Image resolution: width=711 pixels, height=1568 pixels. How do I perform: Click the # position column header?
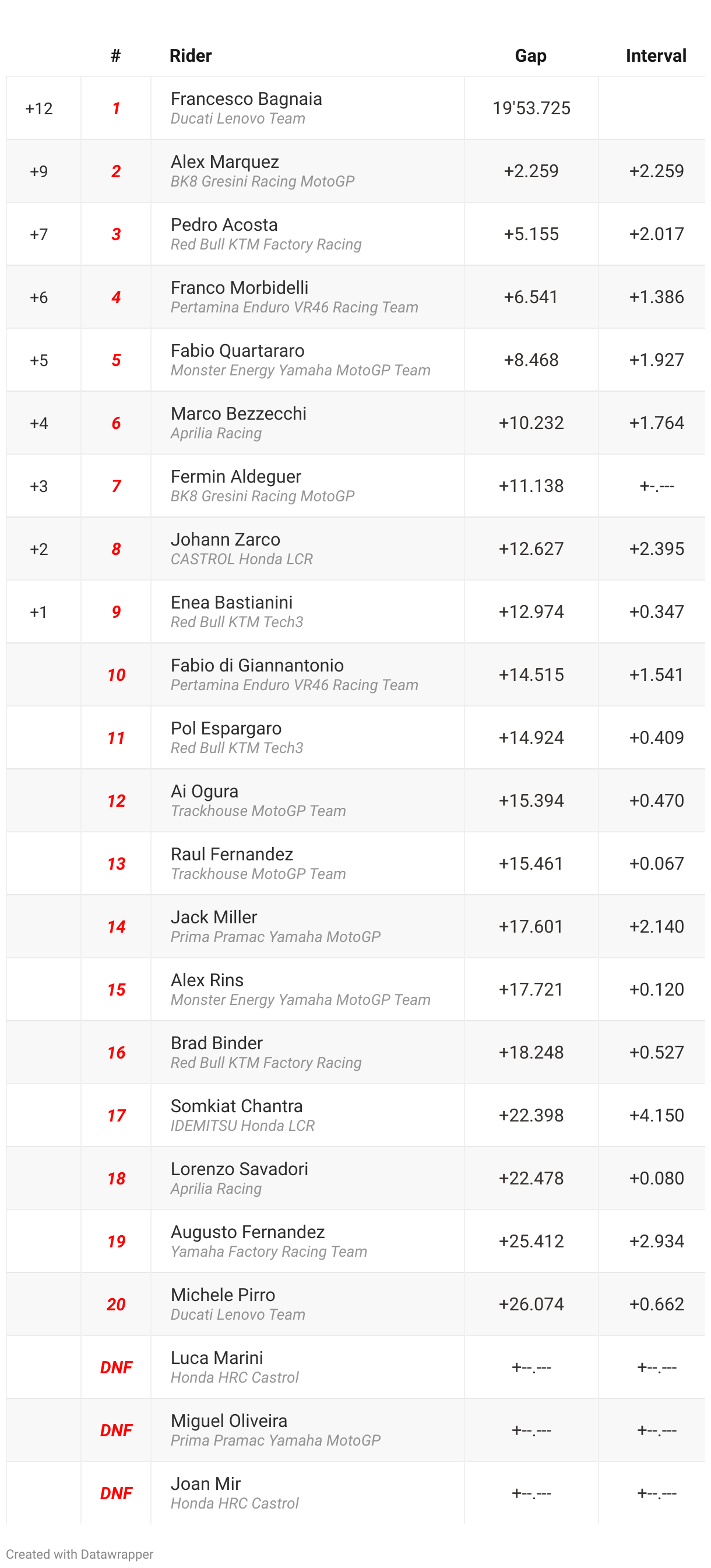115,56
